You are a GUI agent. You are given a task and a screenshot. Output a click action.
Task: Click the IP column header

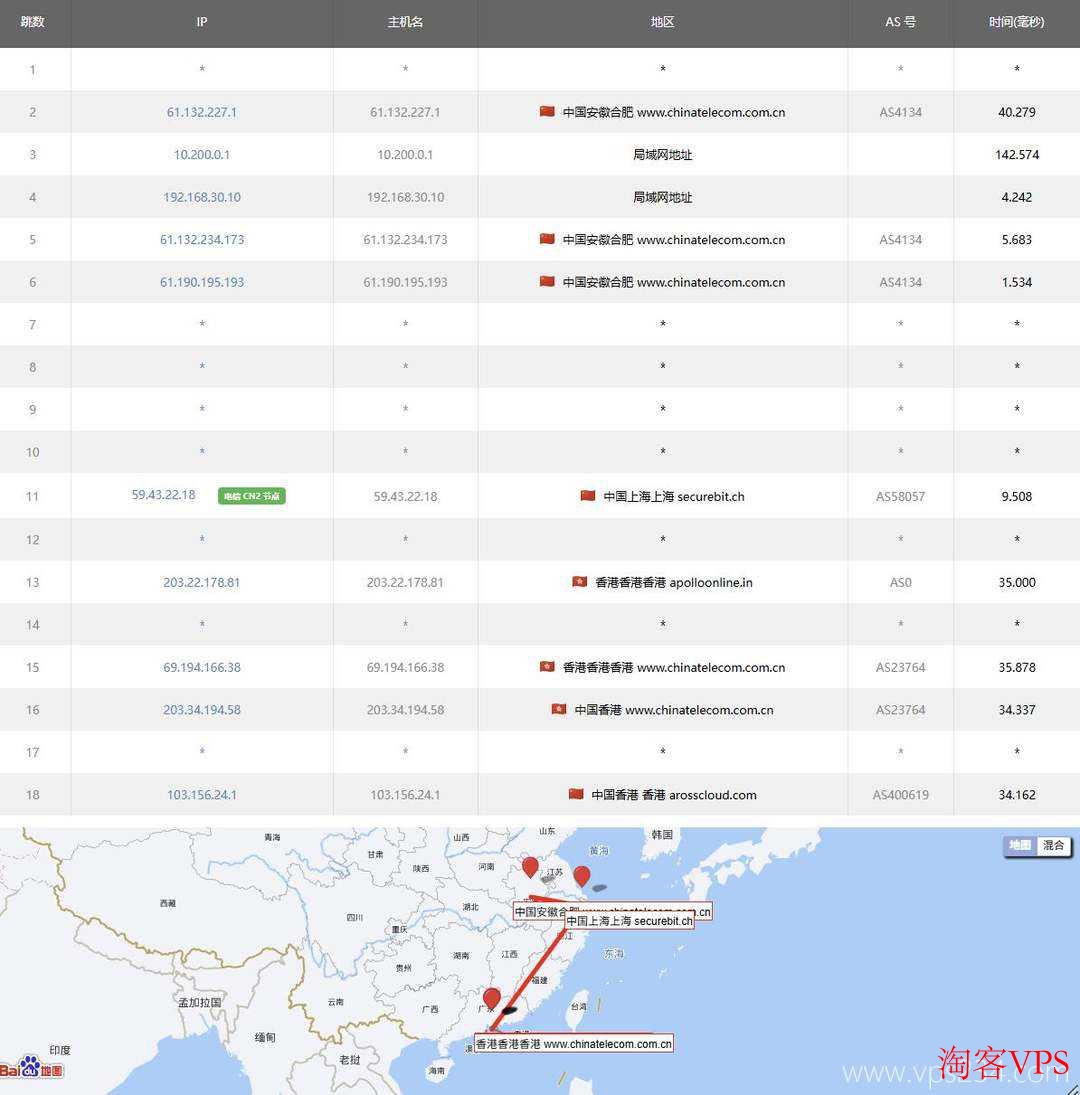pyautogui.click(x=202, y=22)
